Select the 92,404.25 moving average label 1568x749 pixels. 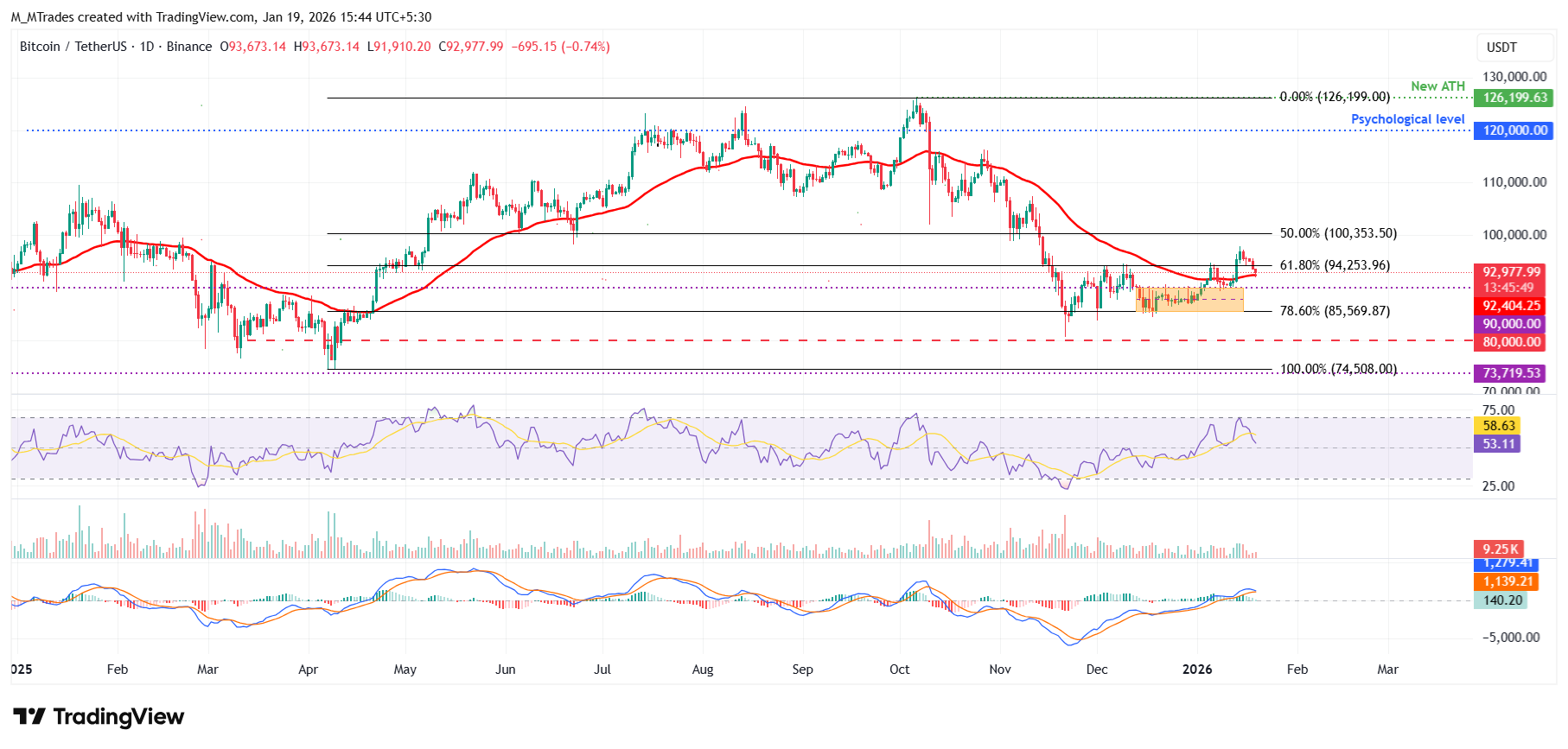tap(1511, 306)
